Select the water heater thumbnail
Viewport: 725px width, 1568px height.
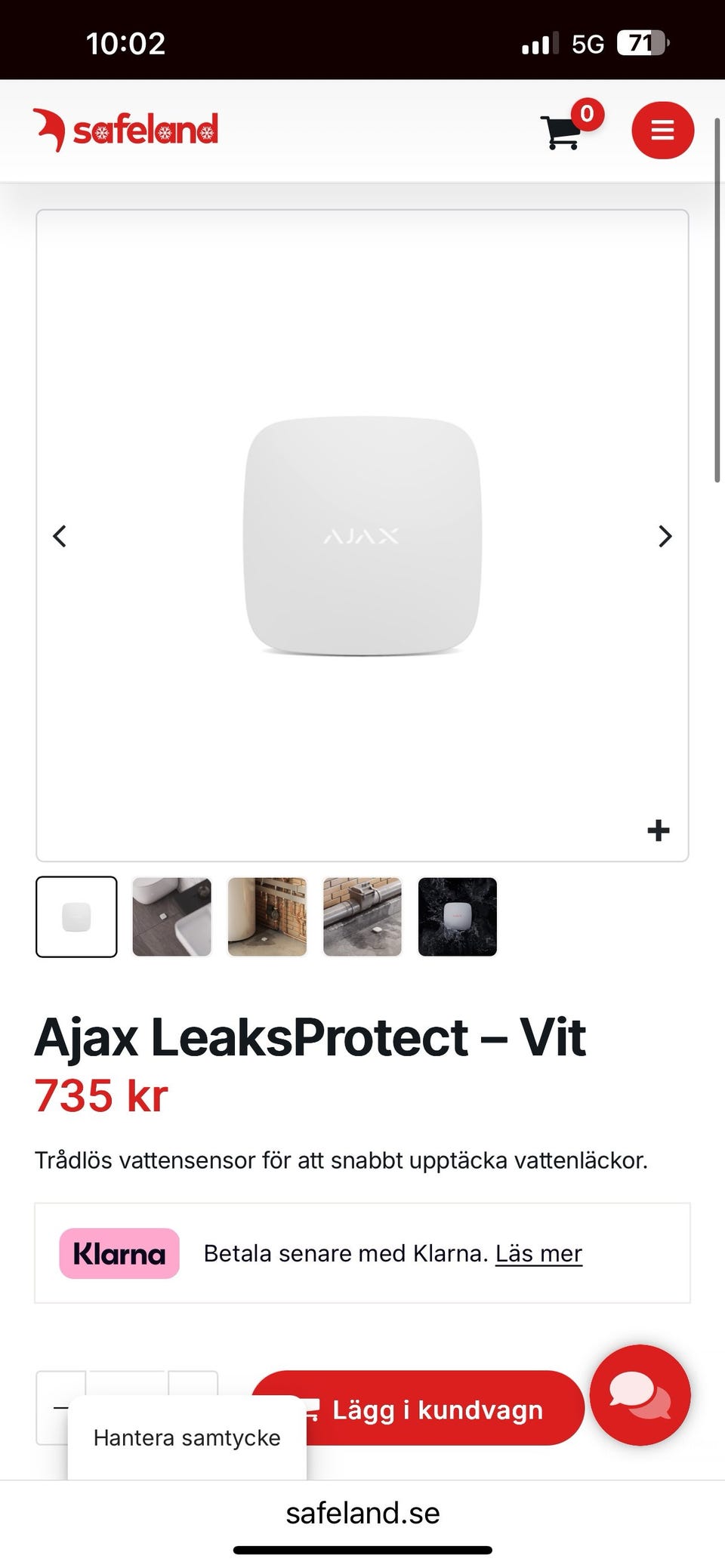tap(267, 916)
